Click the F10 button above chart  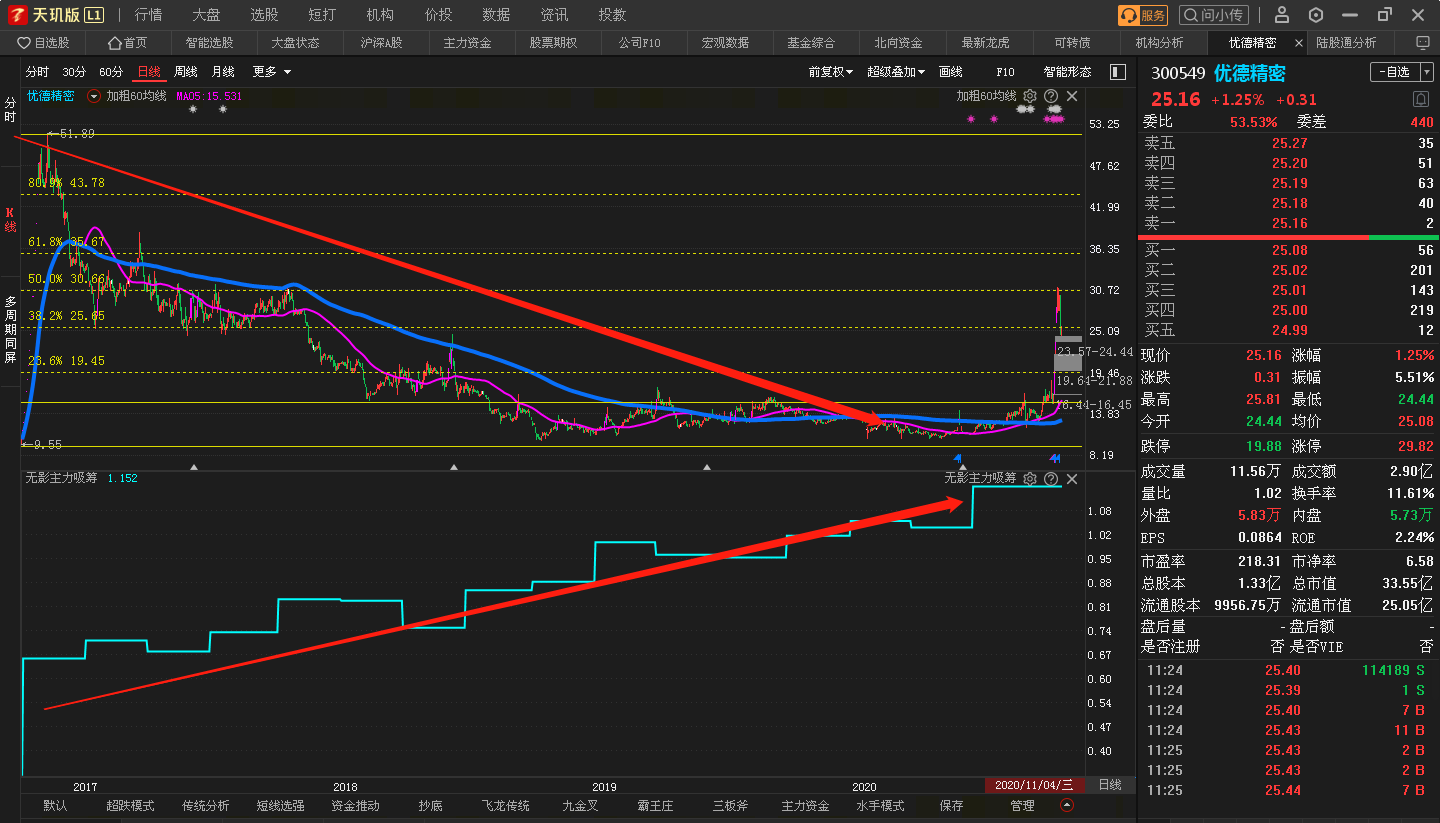click(x=1006, y=72)
